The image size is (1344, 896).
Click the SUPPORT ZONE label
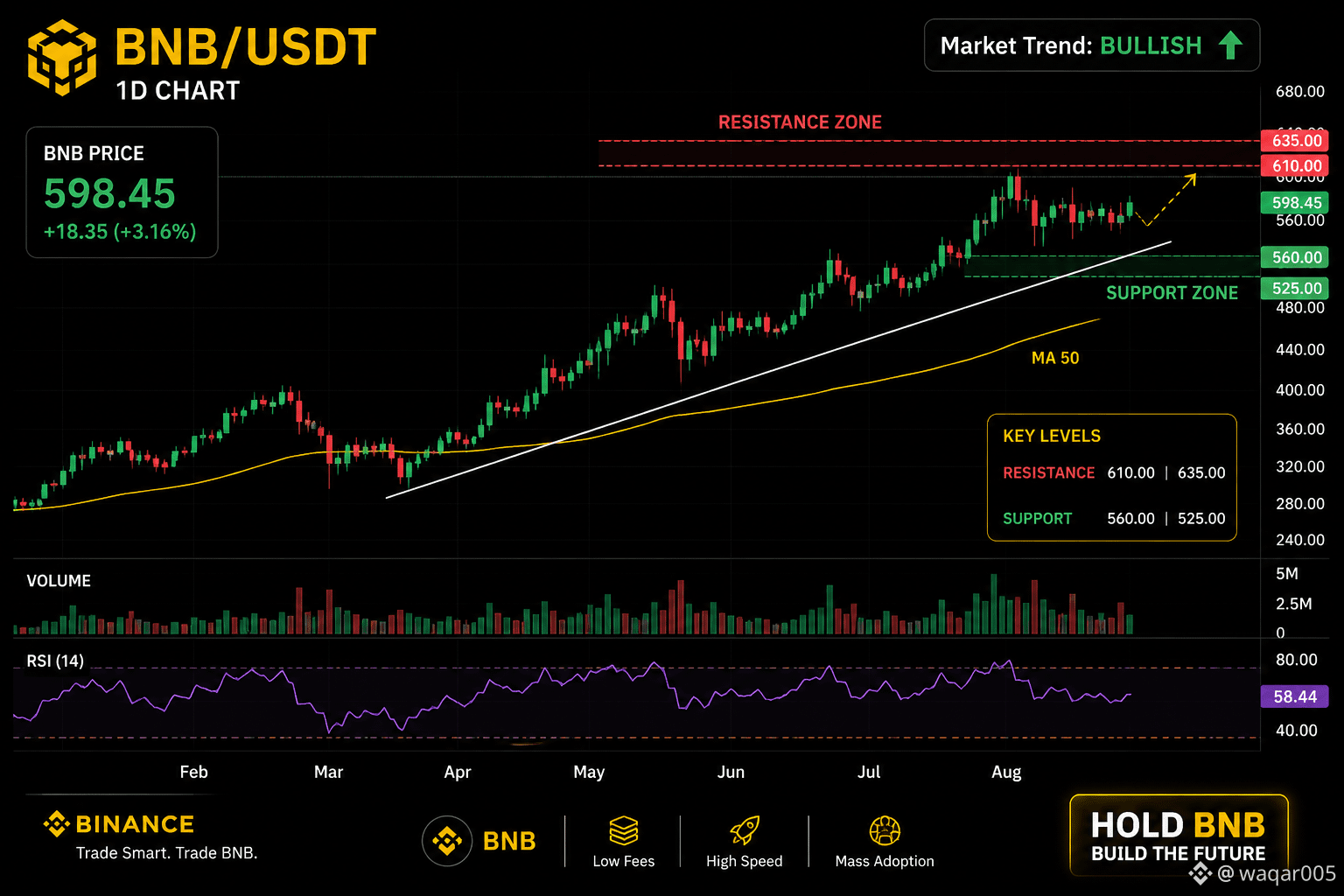(x=1172, y=293)
